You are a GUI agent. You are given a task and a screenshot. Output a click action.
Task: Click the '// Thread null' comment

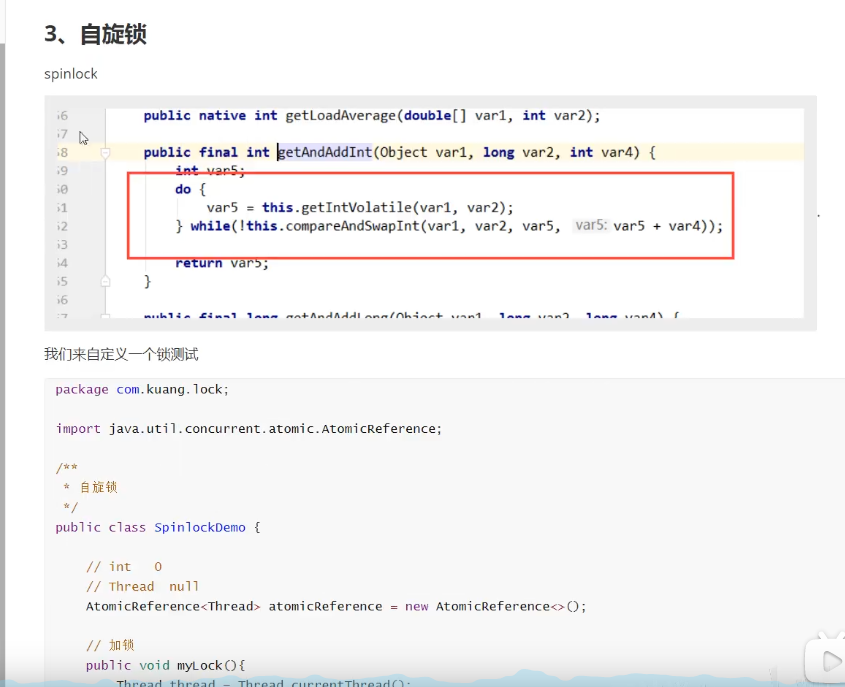142,586
